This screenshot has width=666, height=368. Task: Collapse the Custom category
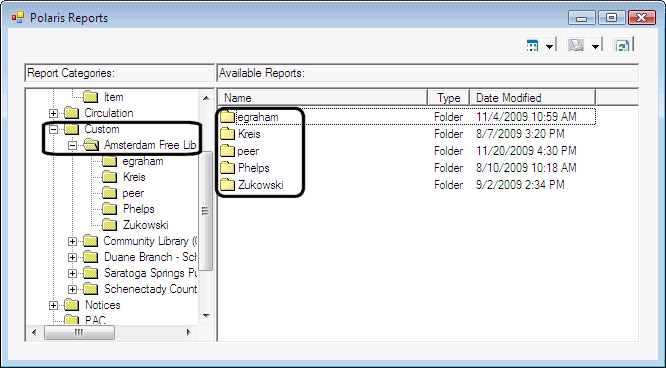pos(54,129)
